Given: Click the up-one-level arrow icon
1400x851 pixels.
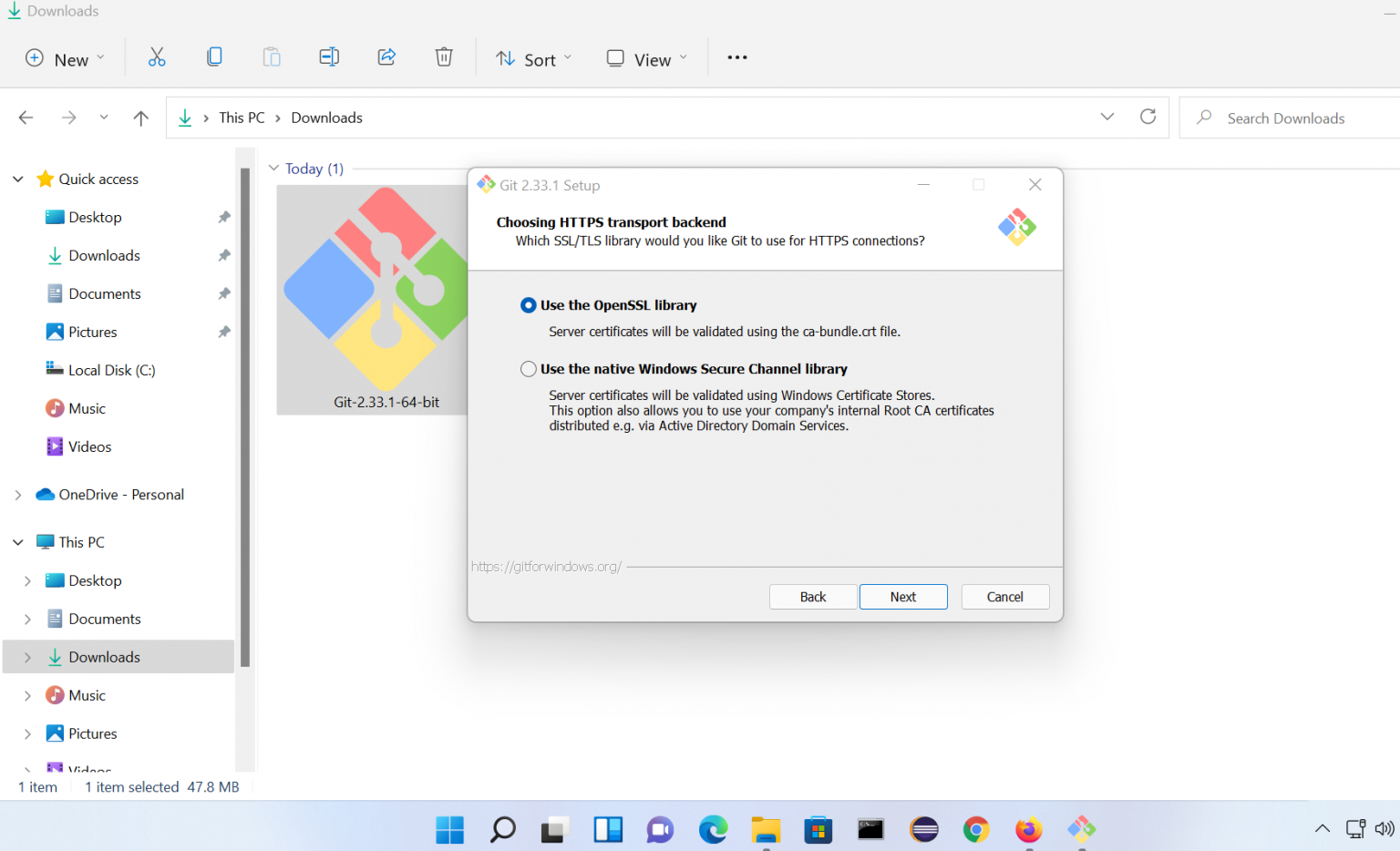Looking at the screenshot, I should pos(140,117).
